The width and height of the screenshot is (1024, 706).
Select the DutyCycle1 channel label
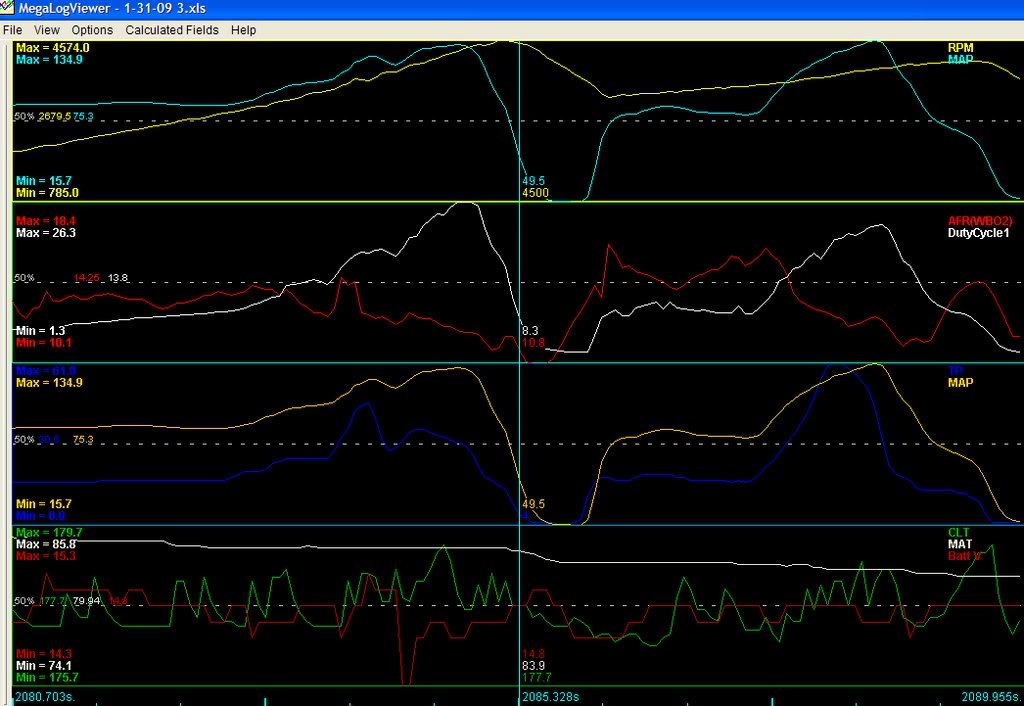[976, 232]
